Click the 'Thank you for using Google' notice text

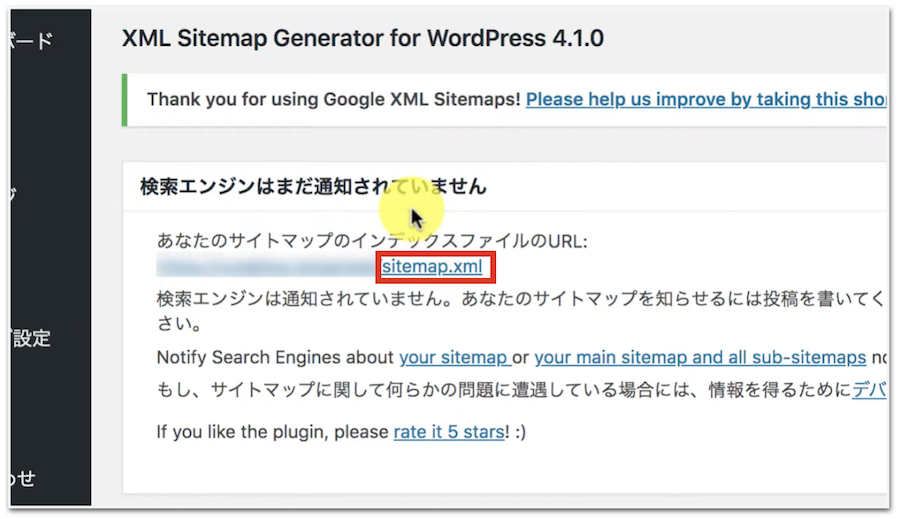point(333,99)
